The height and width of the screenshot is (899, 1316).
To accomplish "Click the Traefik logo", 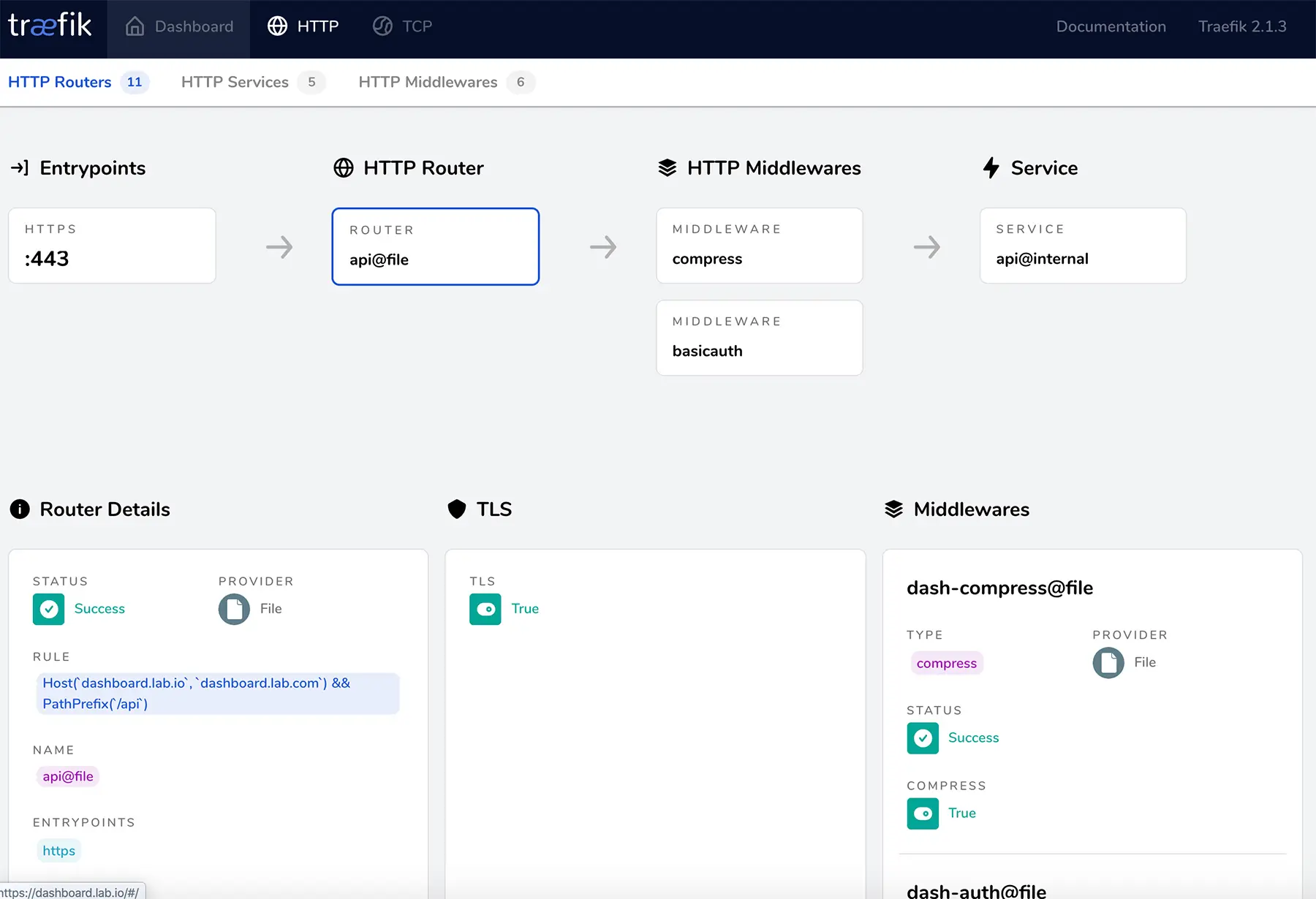I will coord(50,26).
